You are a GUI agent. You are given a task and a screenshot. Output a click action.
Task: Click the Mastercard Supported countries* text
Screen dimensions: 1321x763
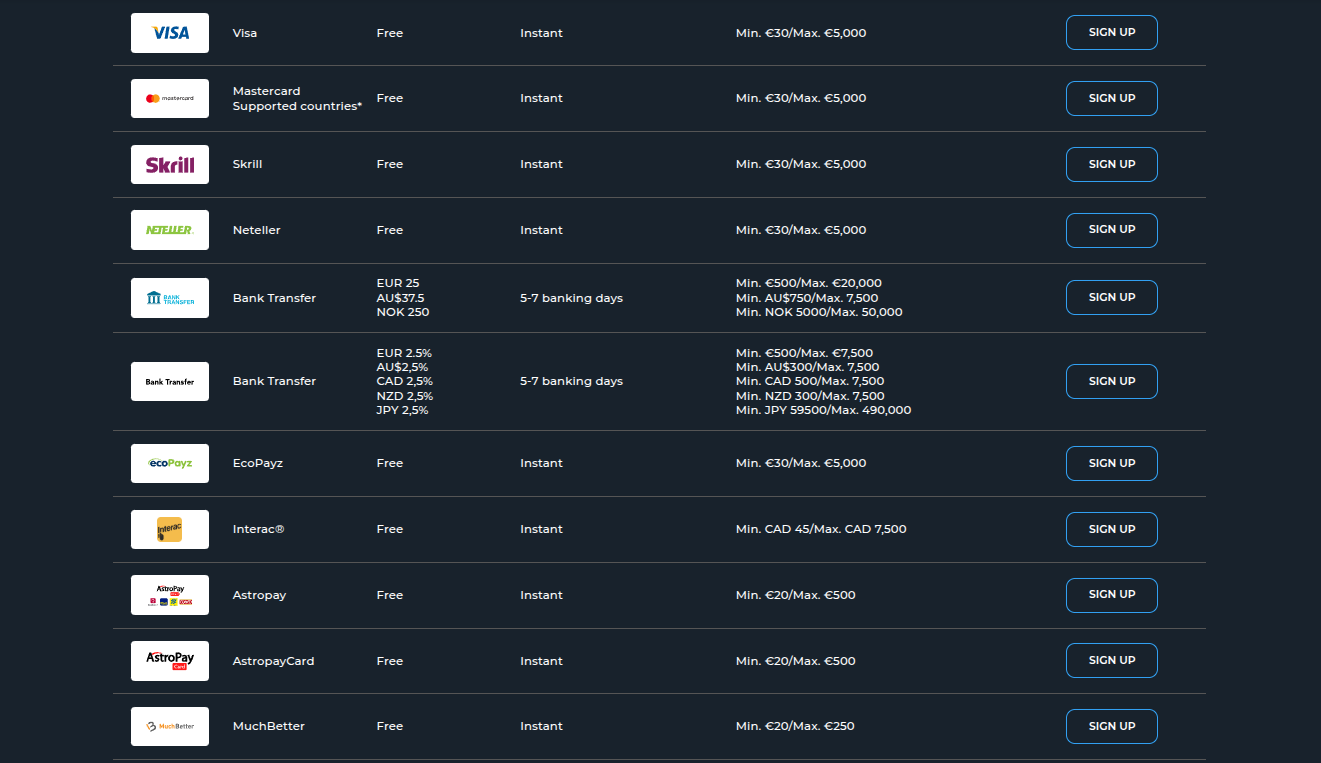coord(297,106)
